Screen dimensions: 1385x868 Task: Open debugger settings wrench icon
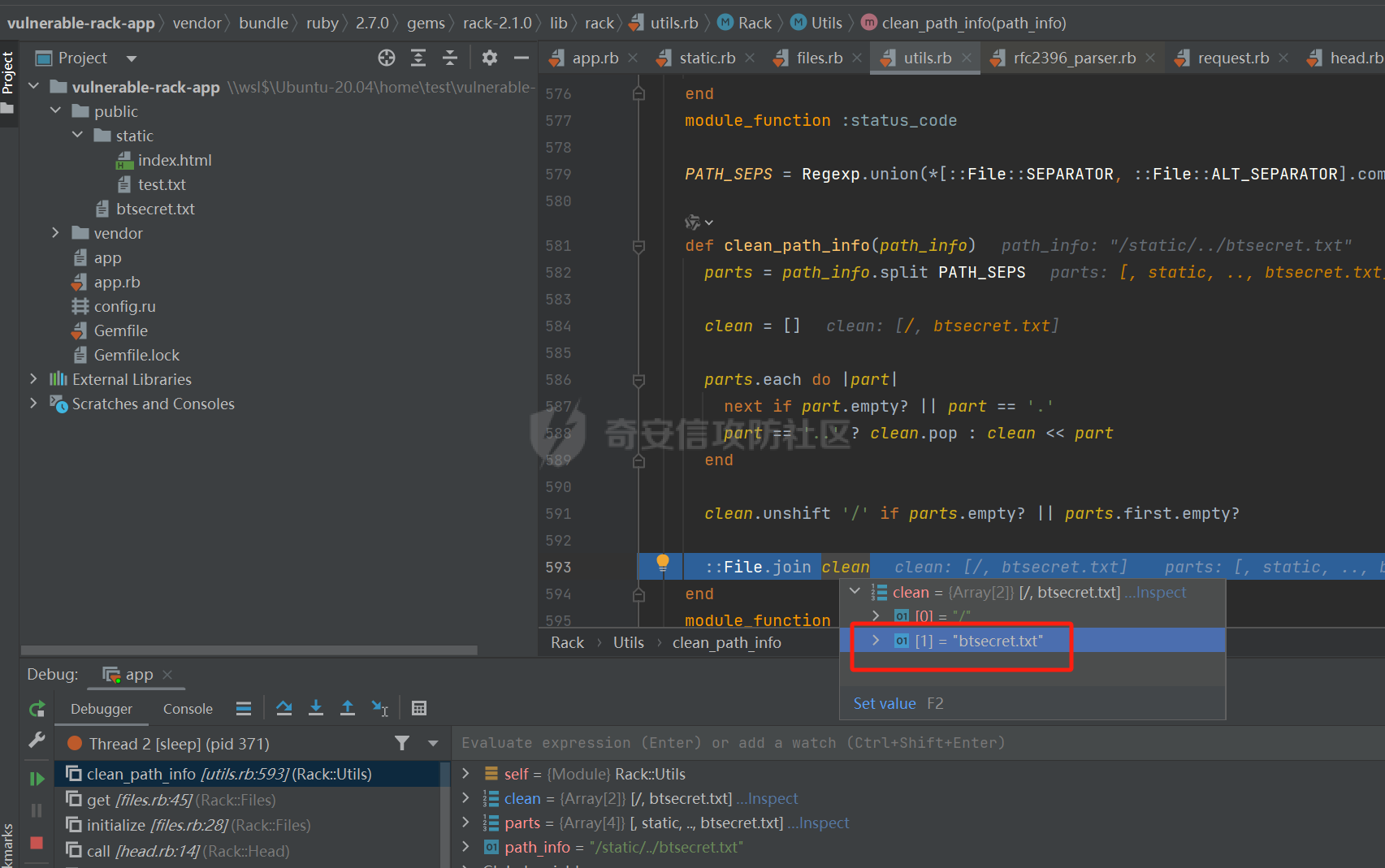(x=37, y=740)
